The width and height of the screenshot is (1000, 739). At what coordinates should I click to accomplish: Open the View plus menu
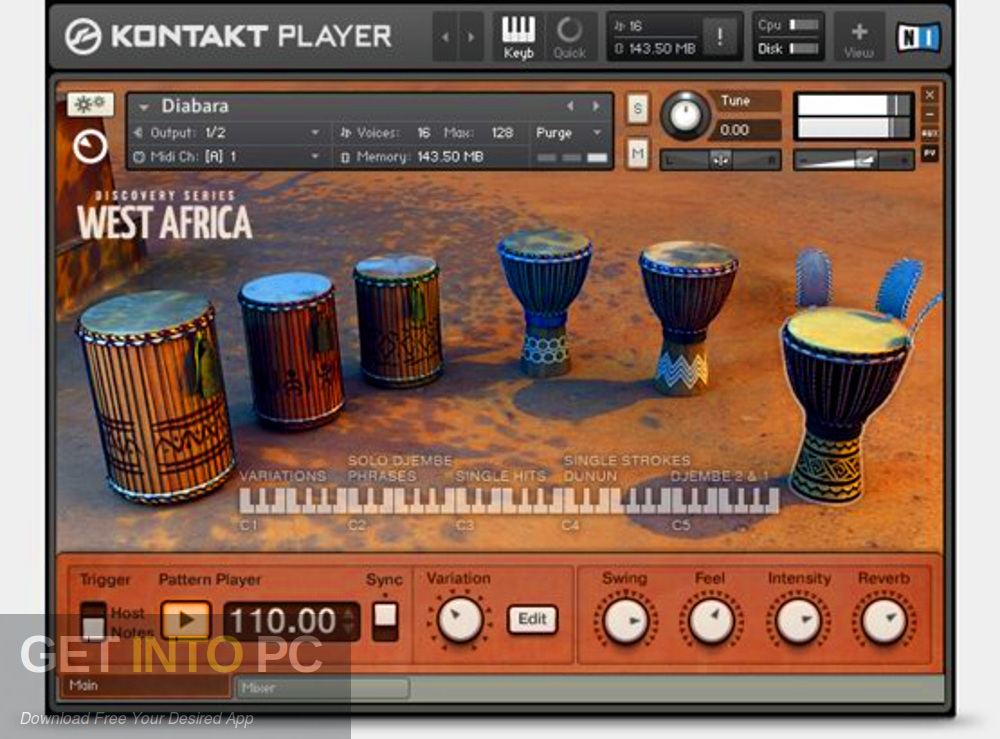(858, 37)
